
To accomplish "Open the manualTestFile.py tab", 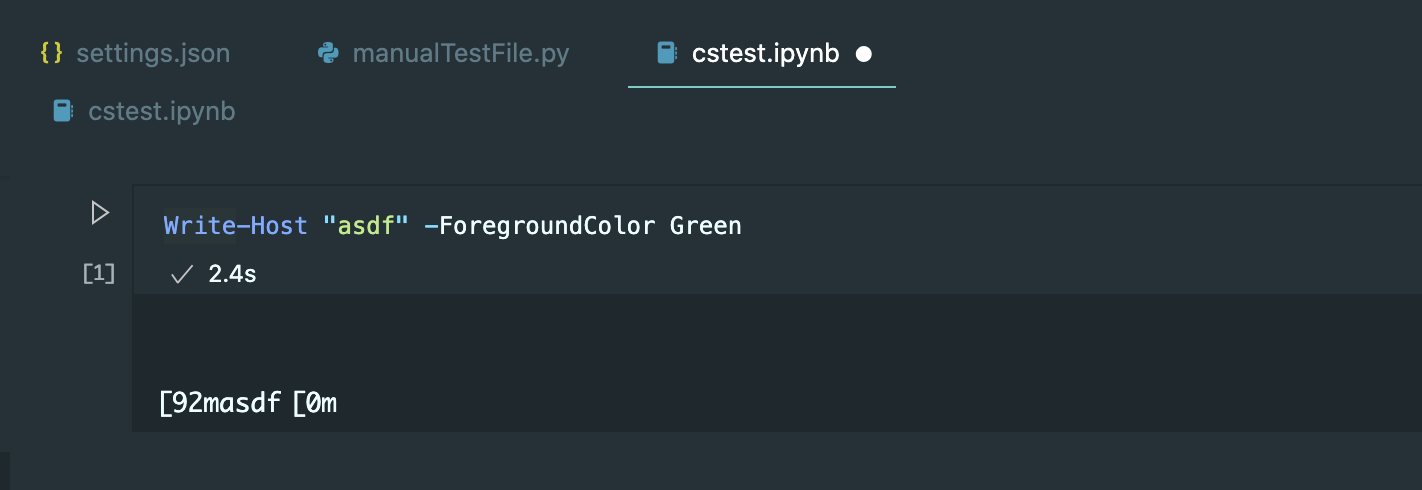I will tap(460, 53).
